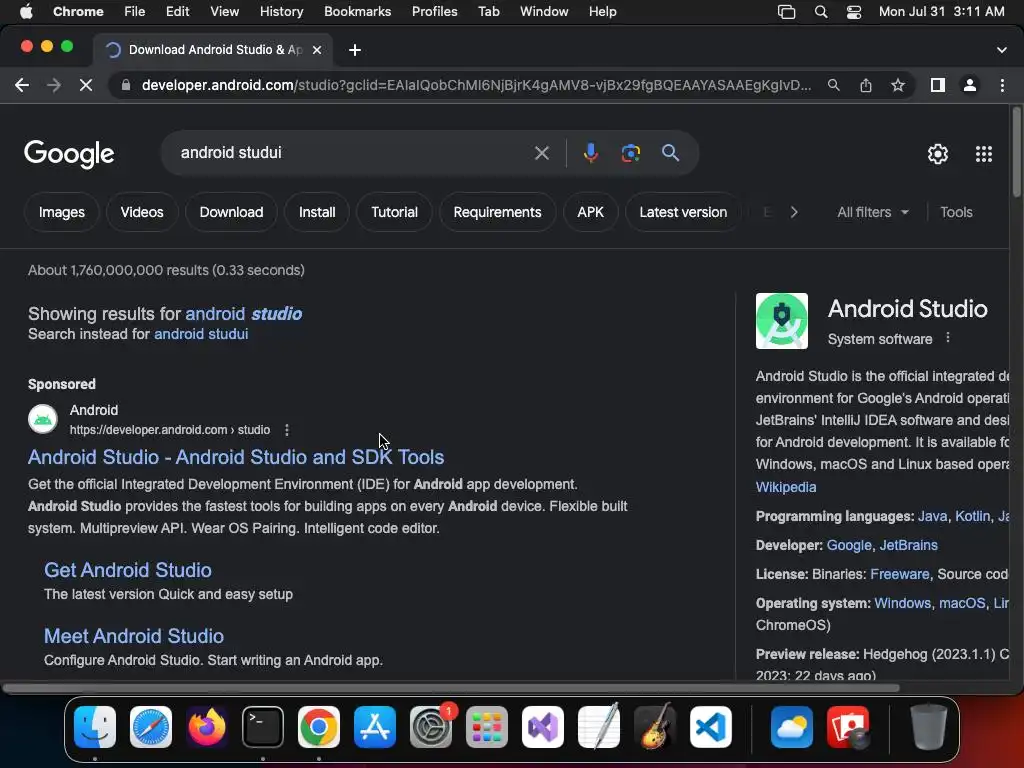This screenshot has height=768, width=1024.
Task: Open Google apps grid
Action: [984, 154]
